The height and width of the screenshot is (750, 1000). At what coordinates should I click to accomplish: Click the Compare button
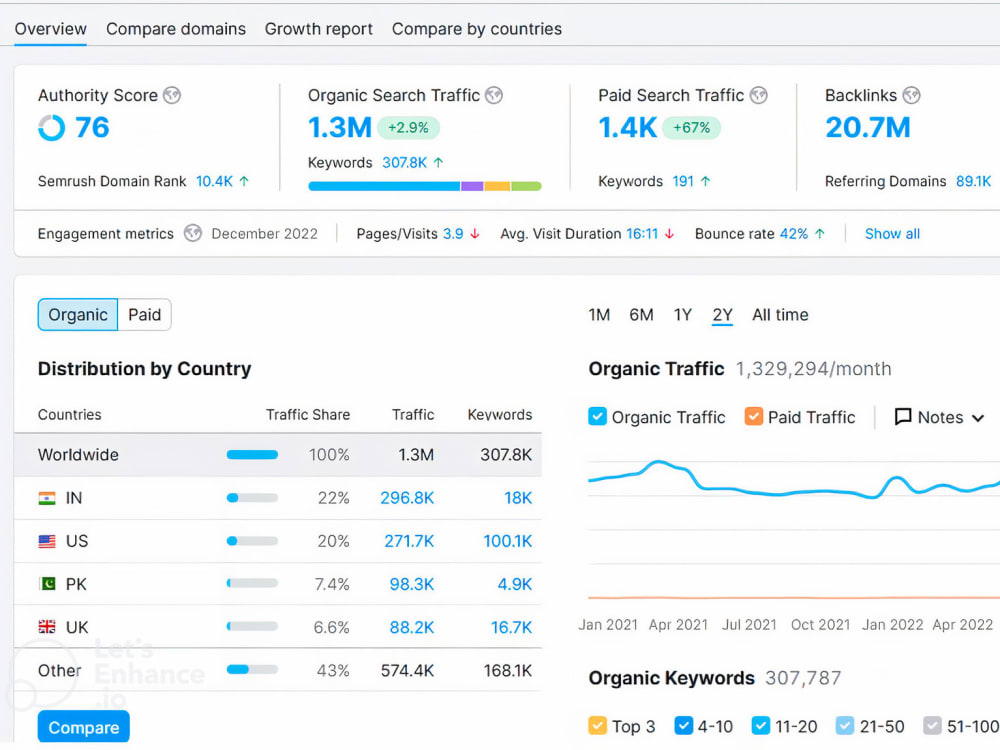(x=84, y=727)
